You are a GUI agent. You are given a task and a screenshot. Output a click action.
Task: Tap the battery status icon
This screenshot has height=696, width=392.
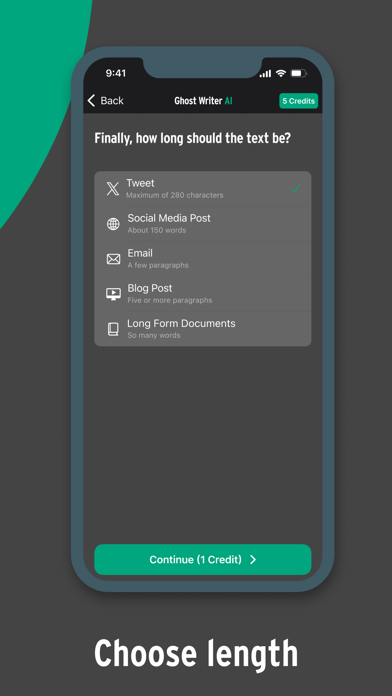[299, 73]
